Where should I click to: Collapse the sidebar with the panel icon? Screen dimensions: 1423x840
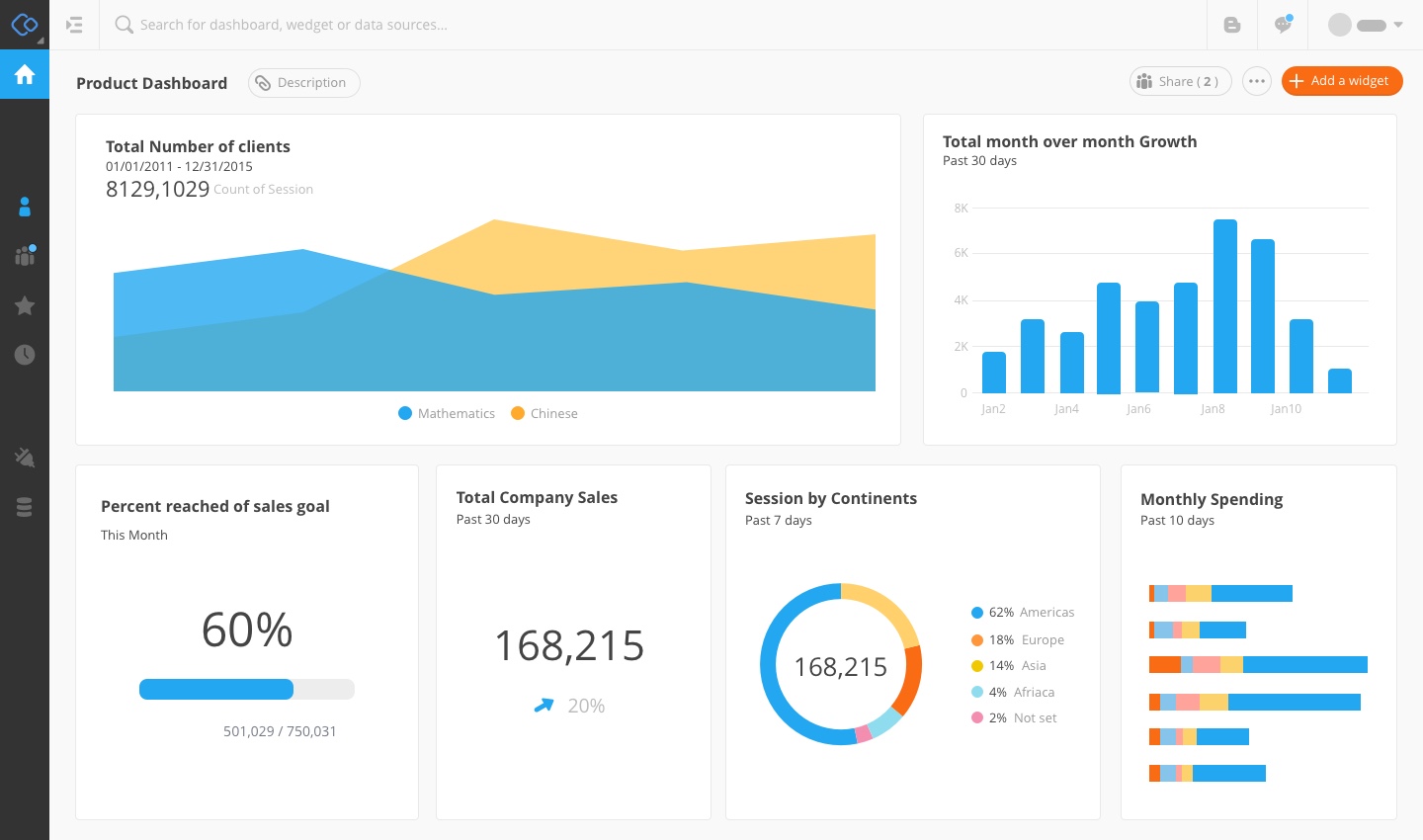coord(74,25)
